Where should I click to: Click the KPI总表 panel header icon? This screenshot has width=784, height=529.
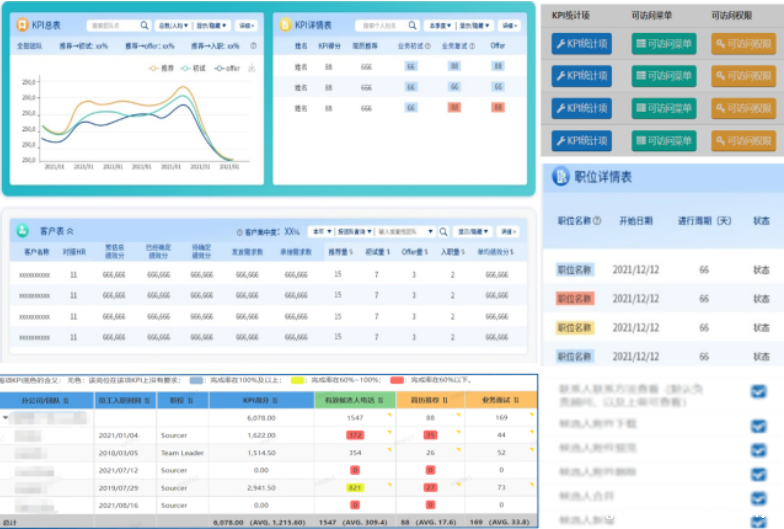coord(22,24)
